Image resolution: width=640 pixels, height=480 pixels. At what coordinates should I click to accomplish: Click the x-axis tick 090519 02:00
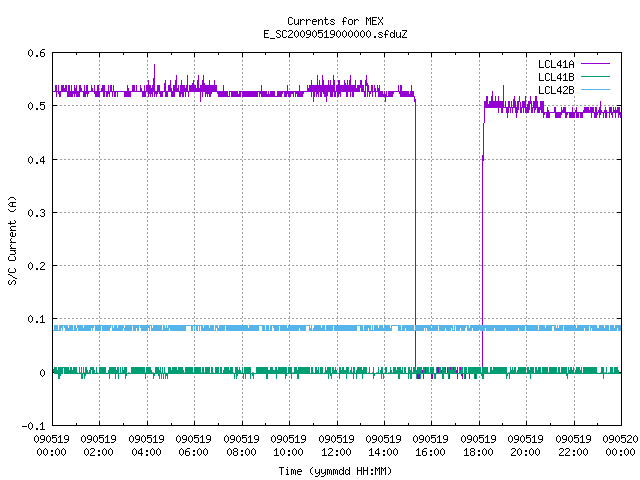point(98,445)
